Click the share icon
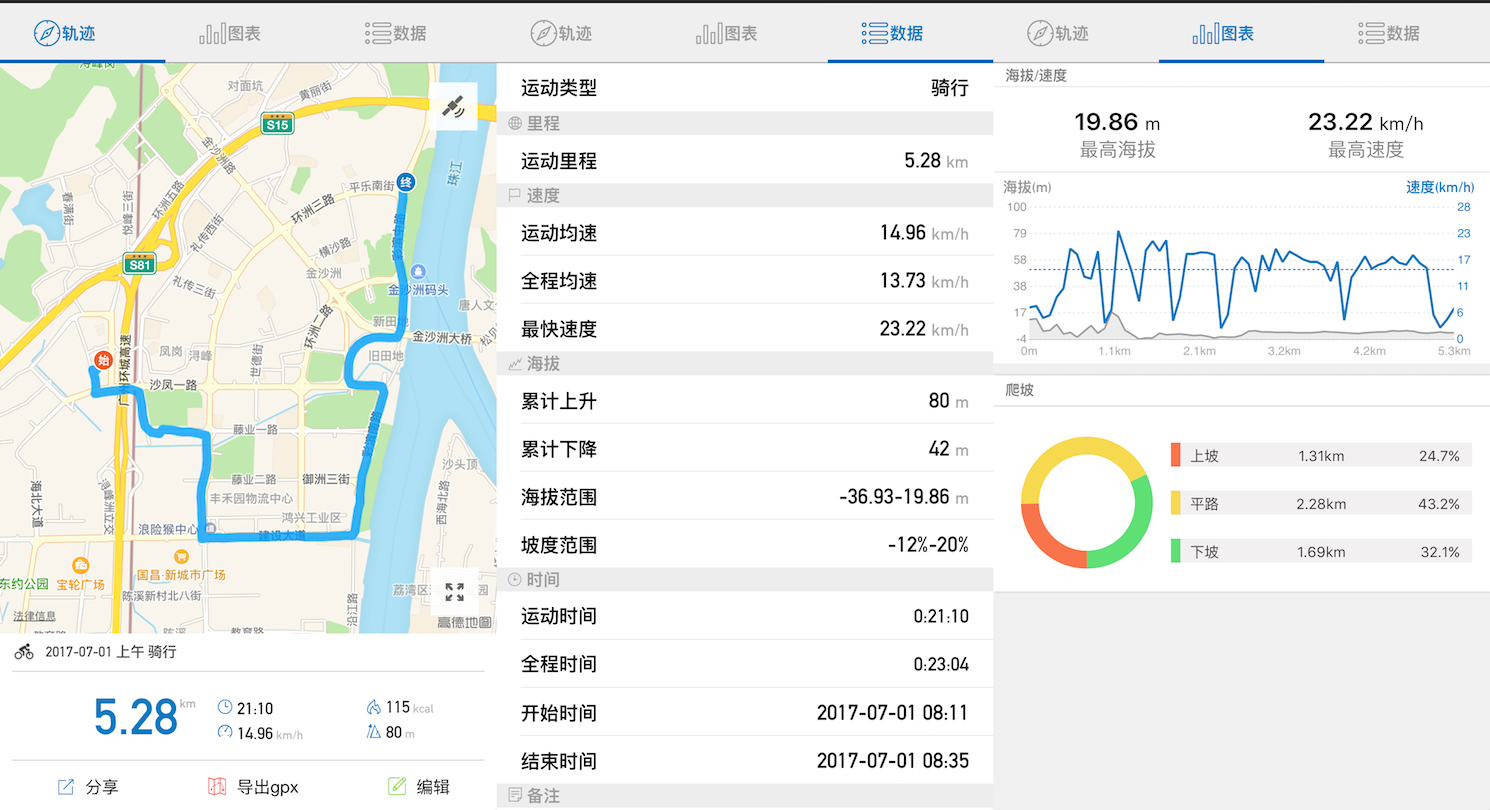This screenshot has height=810, width=1490. [66, 787]
